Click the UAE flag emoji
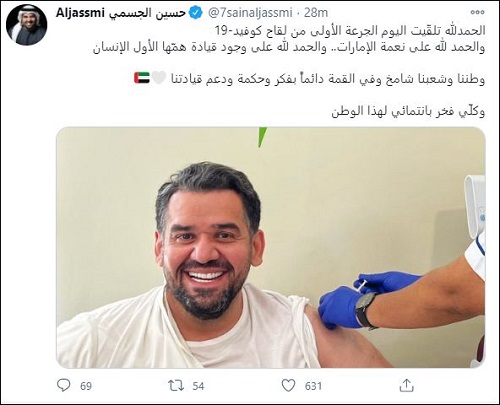This screenshot has width=500, height=405. point(142,78)
